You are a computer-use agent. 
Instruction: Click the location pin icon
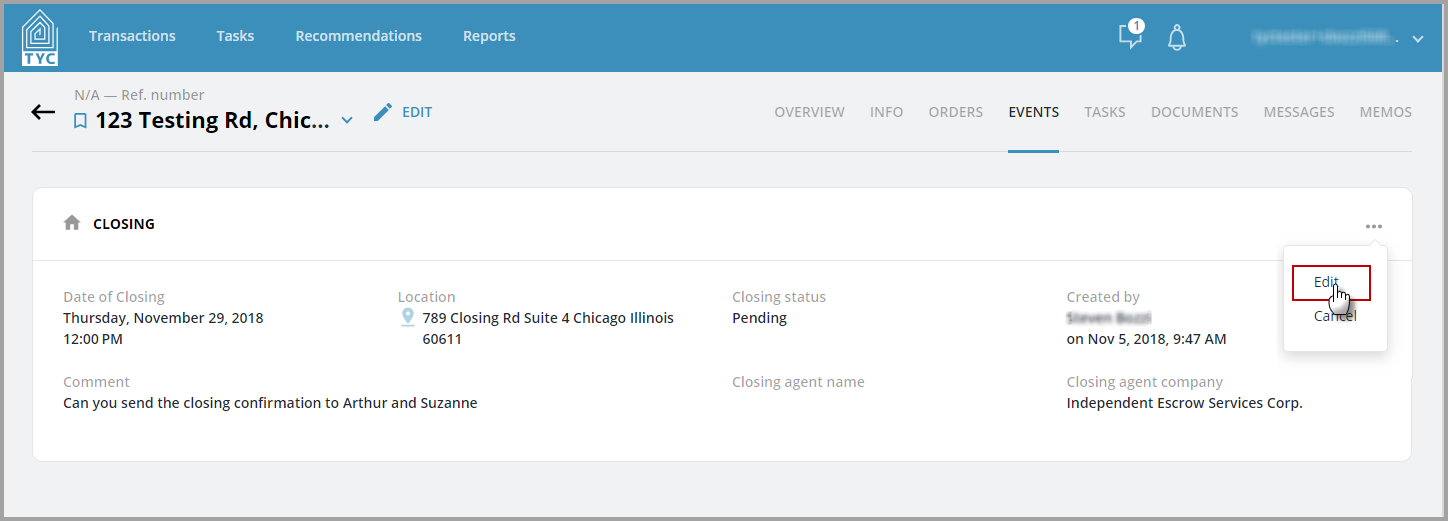407,317
